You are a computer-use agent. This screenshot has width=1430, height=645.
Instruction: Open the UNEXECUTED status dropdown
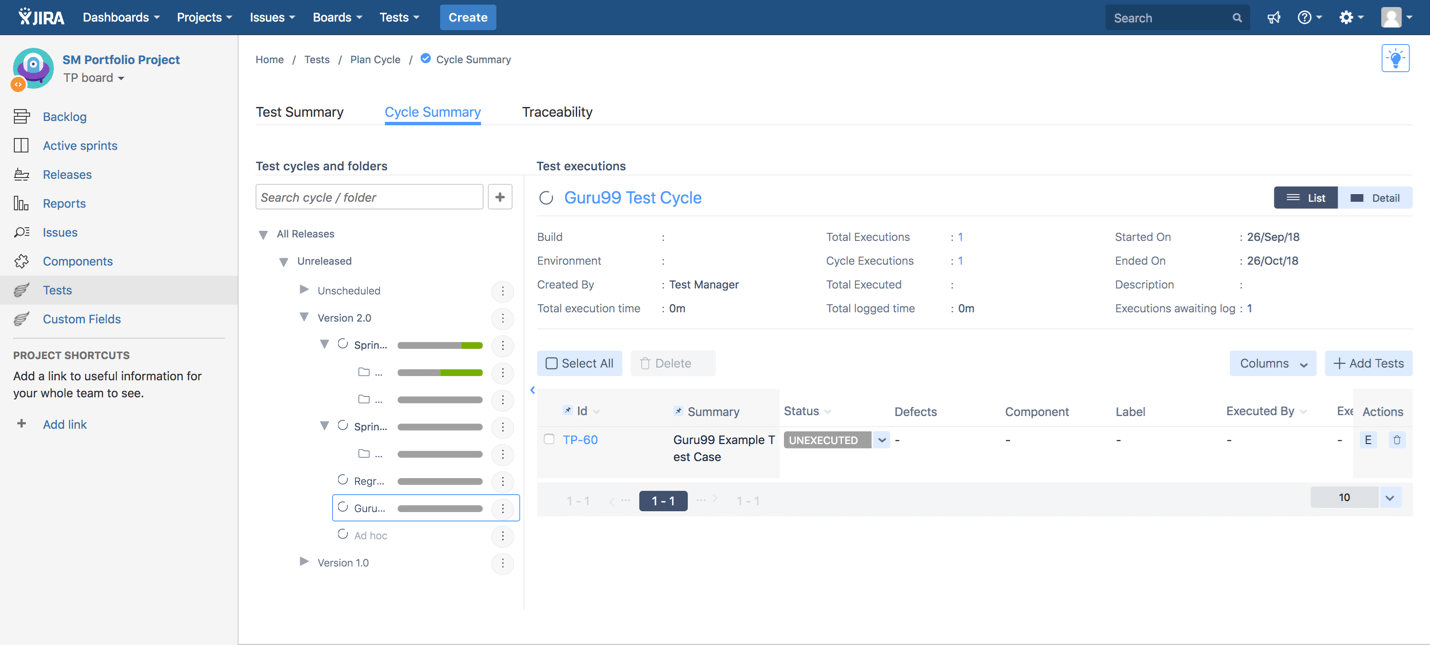coord(881,440)
